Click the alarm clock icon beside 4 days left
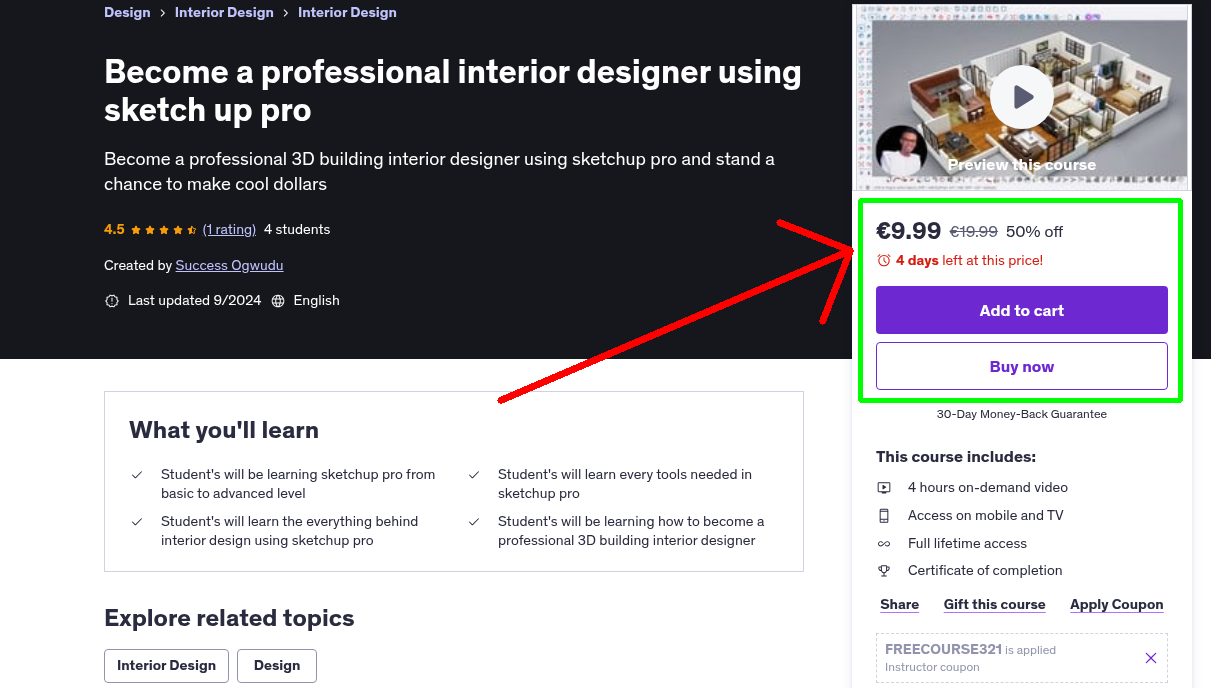Screen dimensions: 1211x688 [884, 260]
